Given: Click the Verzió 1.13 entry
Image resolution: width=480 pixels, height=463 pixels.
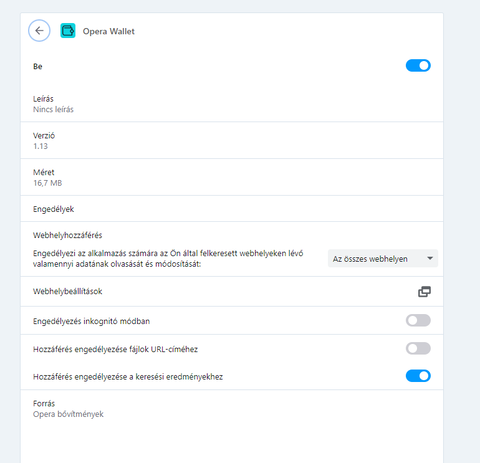Looking at the screenshot, I should point(232,140).
